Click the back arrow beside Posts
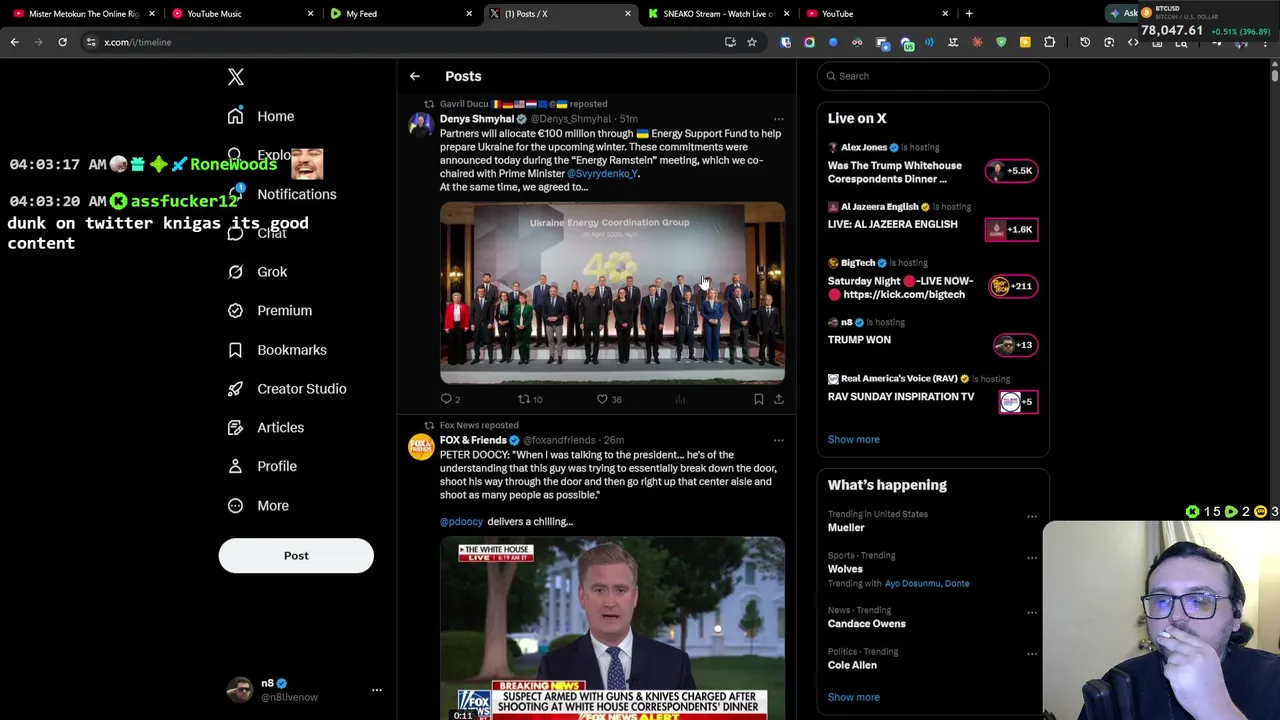1280x720 pixels. coord(414,76)
